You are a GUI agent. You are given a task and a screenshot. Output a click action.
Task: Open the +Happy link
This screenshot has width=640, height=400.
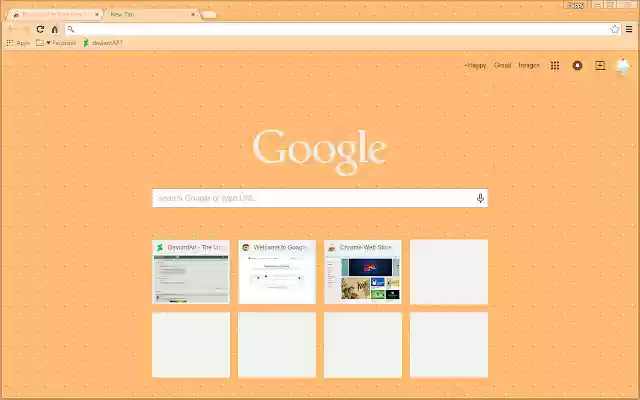pos(475,65)
